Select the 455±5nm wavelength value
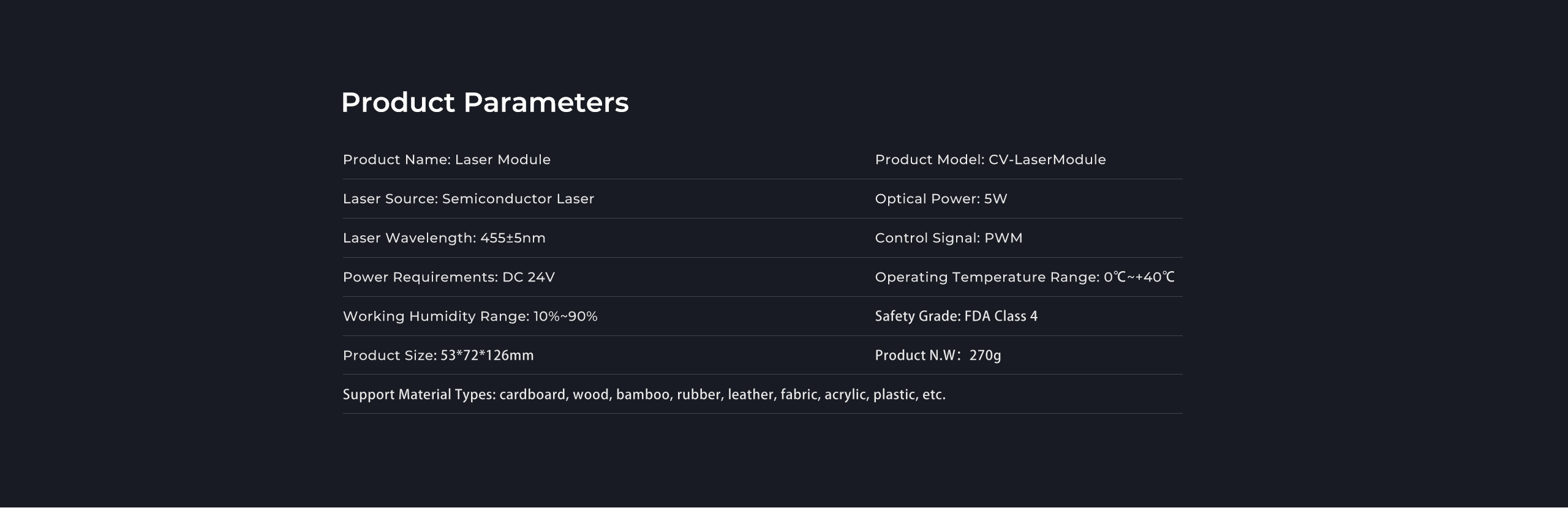The width and height of the screenshot is (1568, 508). [x=513, y=238]
